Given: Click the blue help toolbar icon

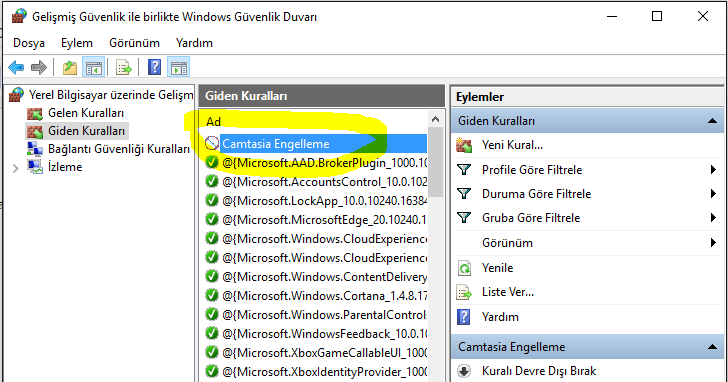Looking at the screenshot, I should (154, 68).
